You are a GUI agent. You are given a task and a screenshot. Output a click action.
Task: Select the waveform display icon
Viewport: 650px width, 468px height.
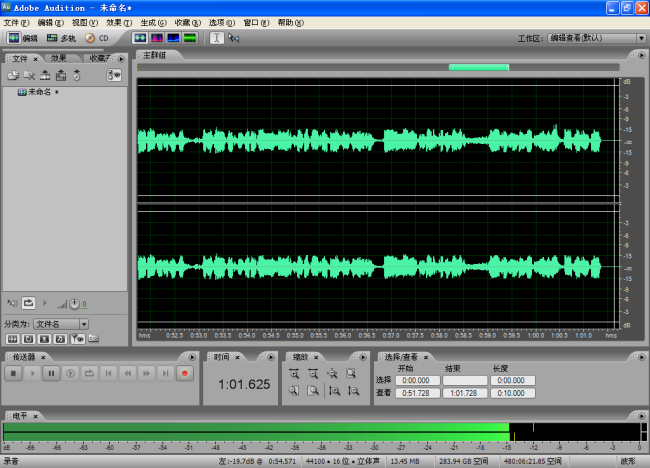tap(140, 38)
